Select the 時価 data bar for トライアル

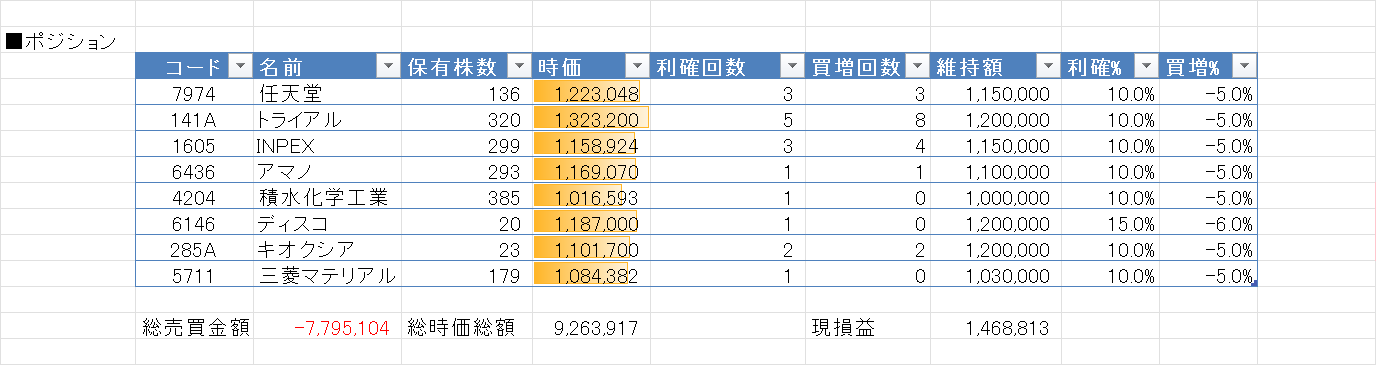(x=591, y=119)
